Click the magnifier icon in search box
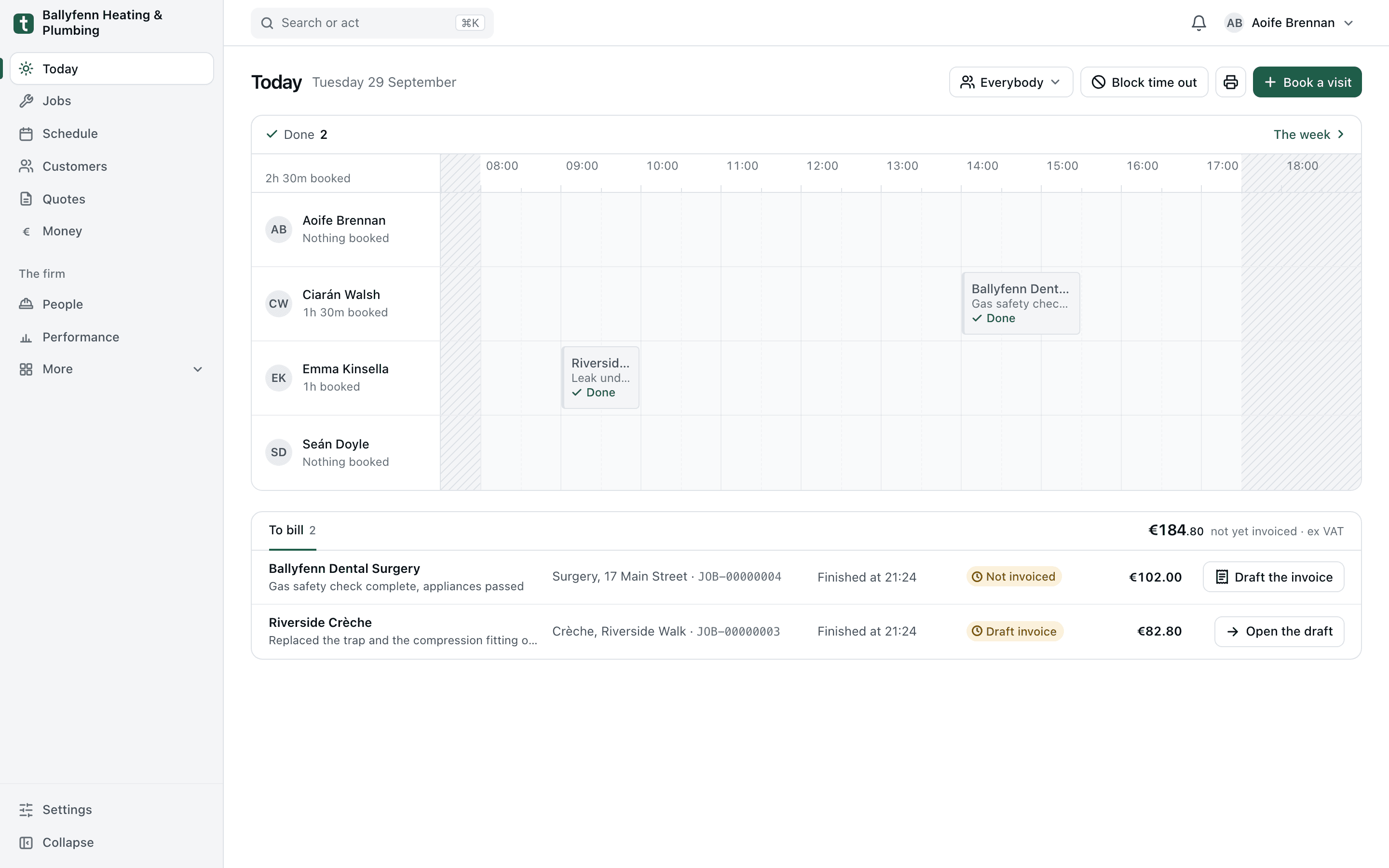The height and width of the screenshot is (868, 1389). pos(267,23)
